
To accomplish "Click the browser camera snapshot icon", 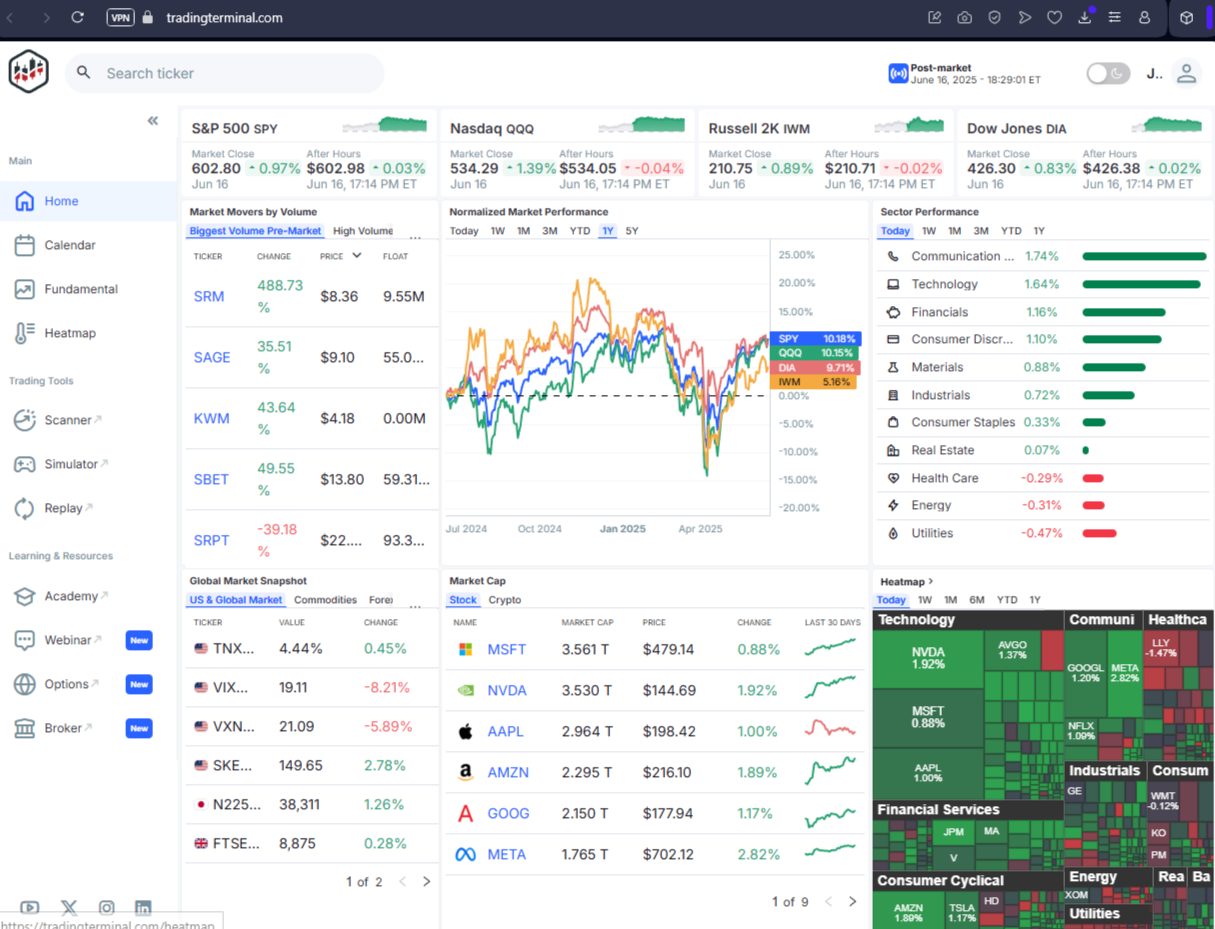I will [964, 17].
